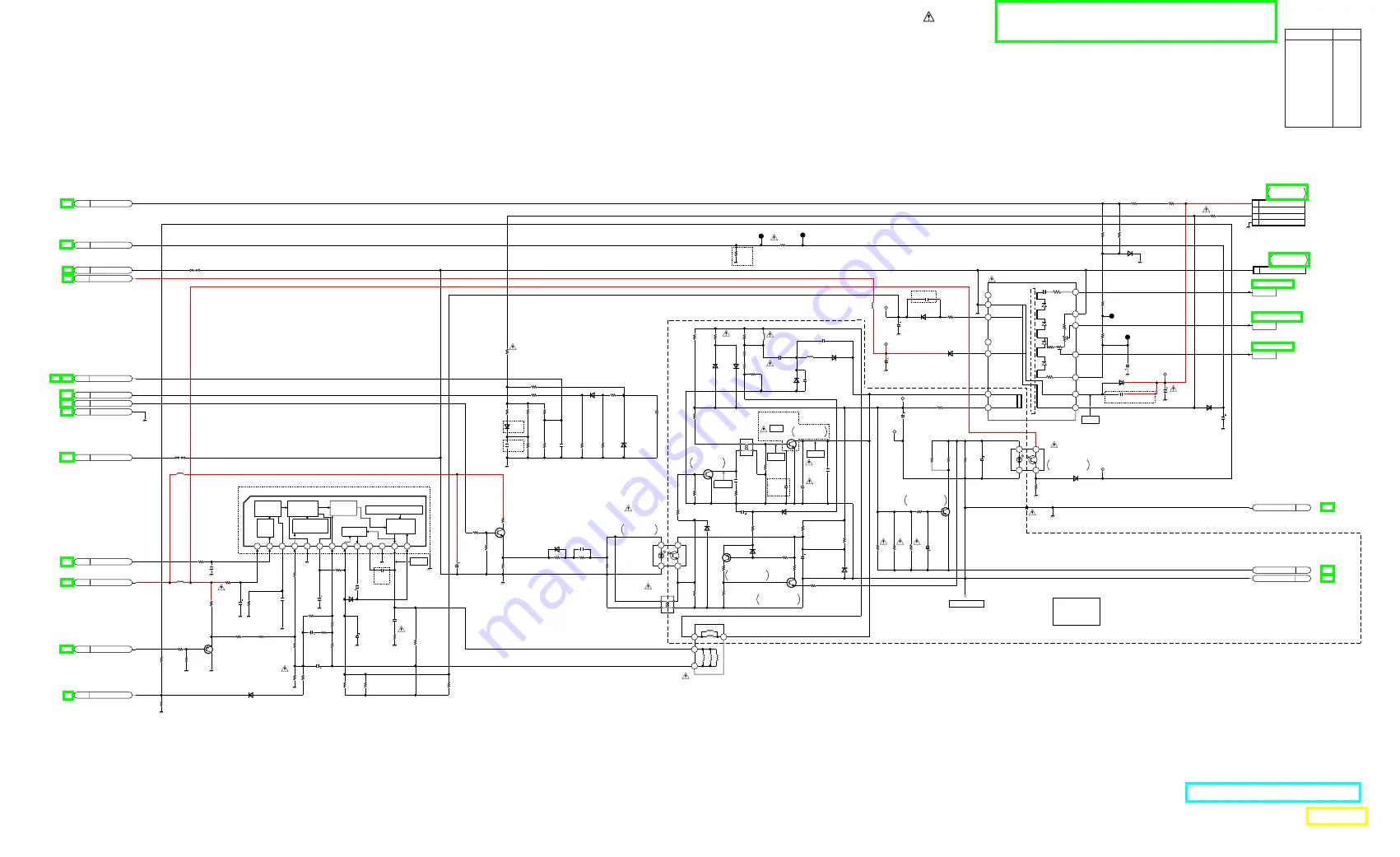
Task: Open the cyan-outlined link box
Action: (1272, 792)
